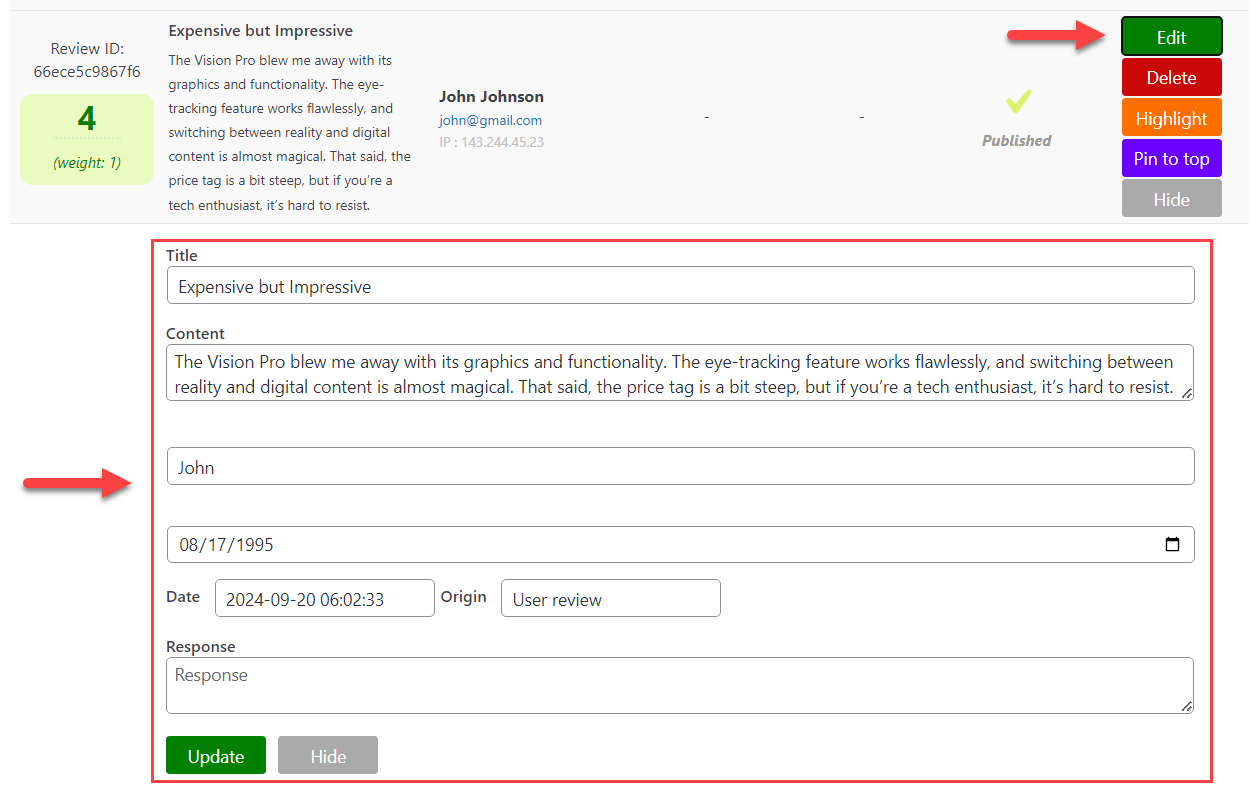The image size is (1260, 790).
Task: Click the Origin label
Action: pyautogui.click(x=464, y=597)
